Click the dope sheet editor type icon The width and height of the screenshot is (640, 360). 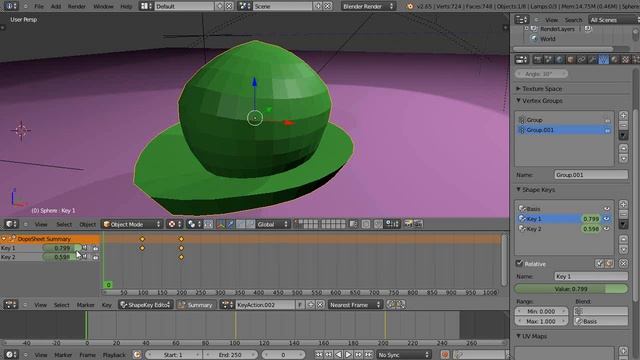click(10, 304)
